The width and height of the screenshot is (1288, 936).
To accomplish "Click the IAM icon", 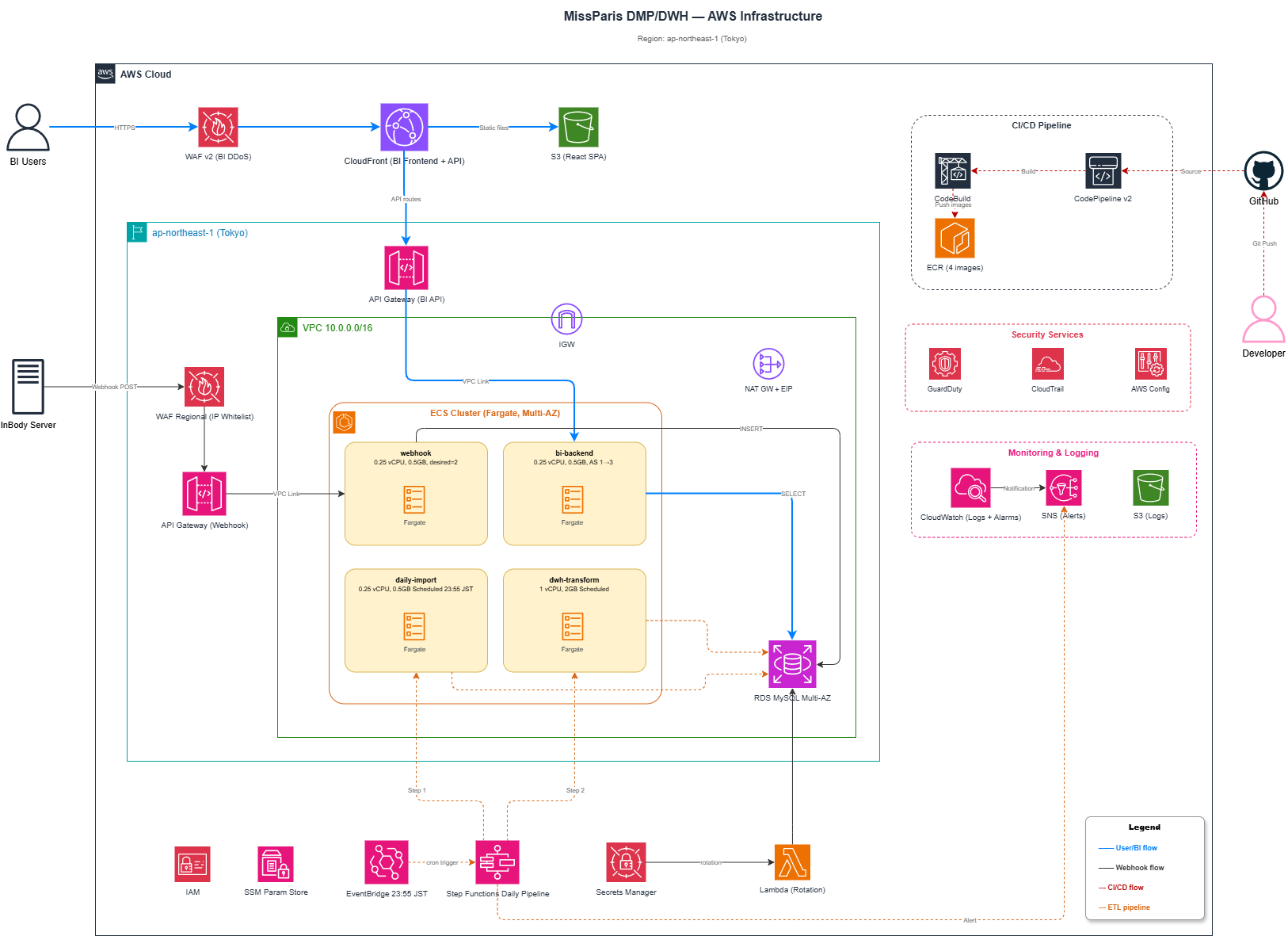I will pos(192,865).
